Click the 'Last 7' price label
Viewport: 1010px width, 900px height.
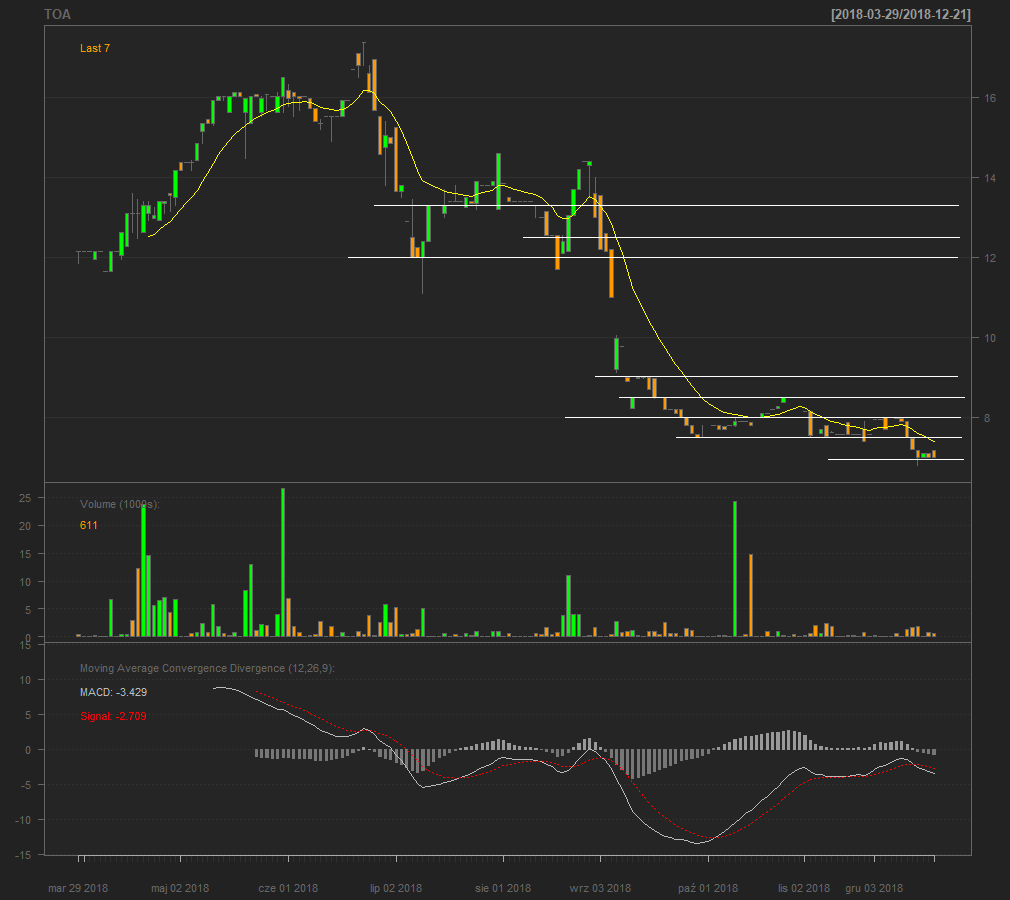tap(95, 48)
